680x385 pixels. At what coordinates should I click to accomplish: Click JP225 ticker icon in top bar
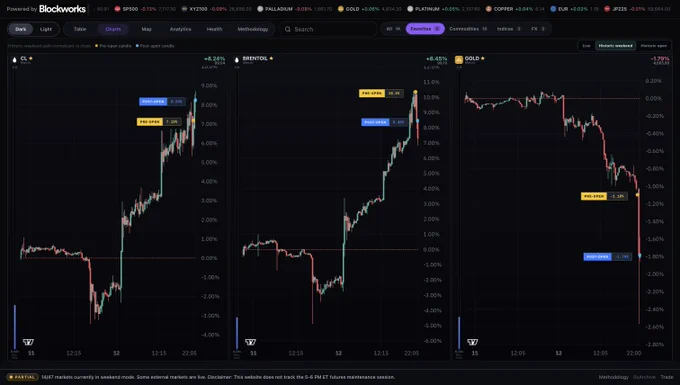(x=607, y=9)
